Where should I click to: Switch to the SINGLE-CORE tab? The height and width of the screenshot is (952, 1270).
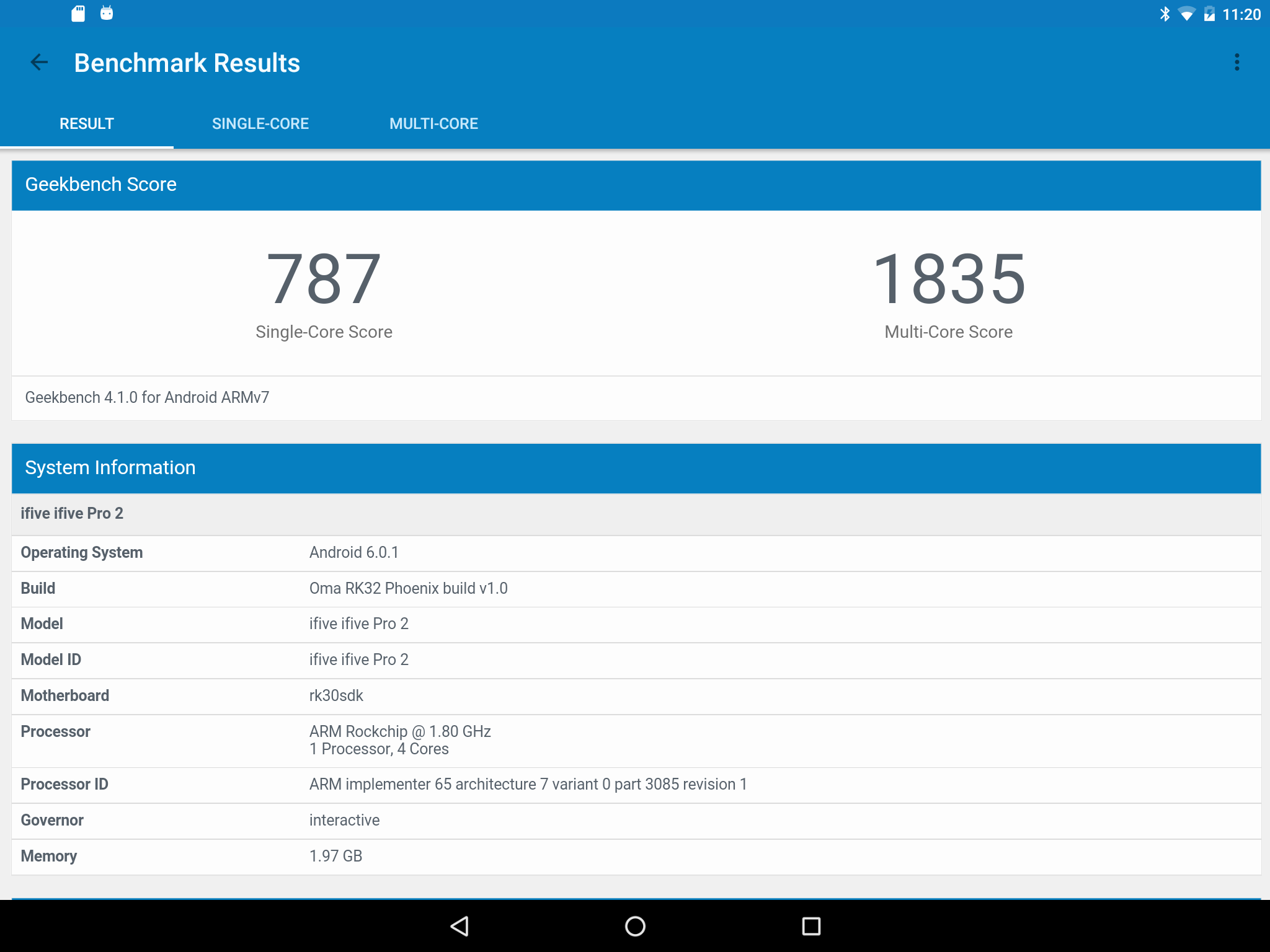260,123
